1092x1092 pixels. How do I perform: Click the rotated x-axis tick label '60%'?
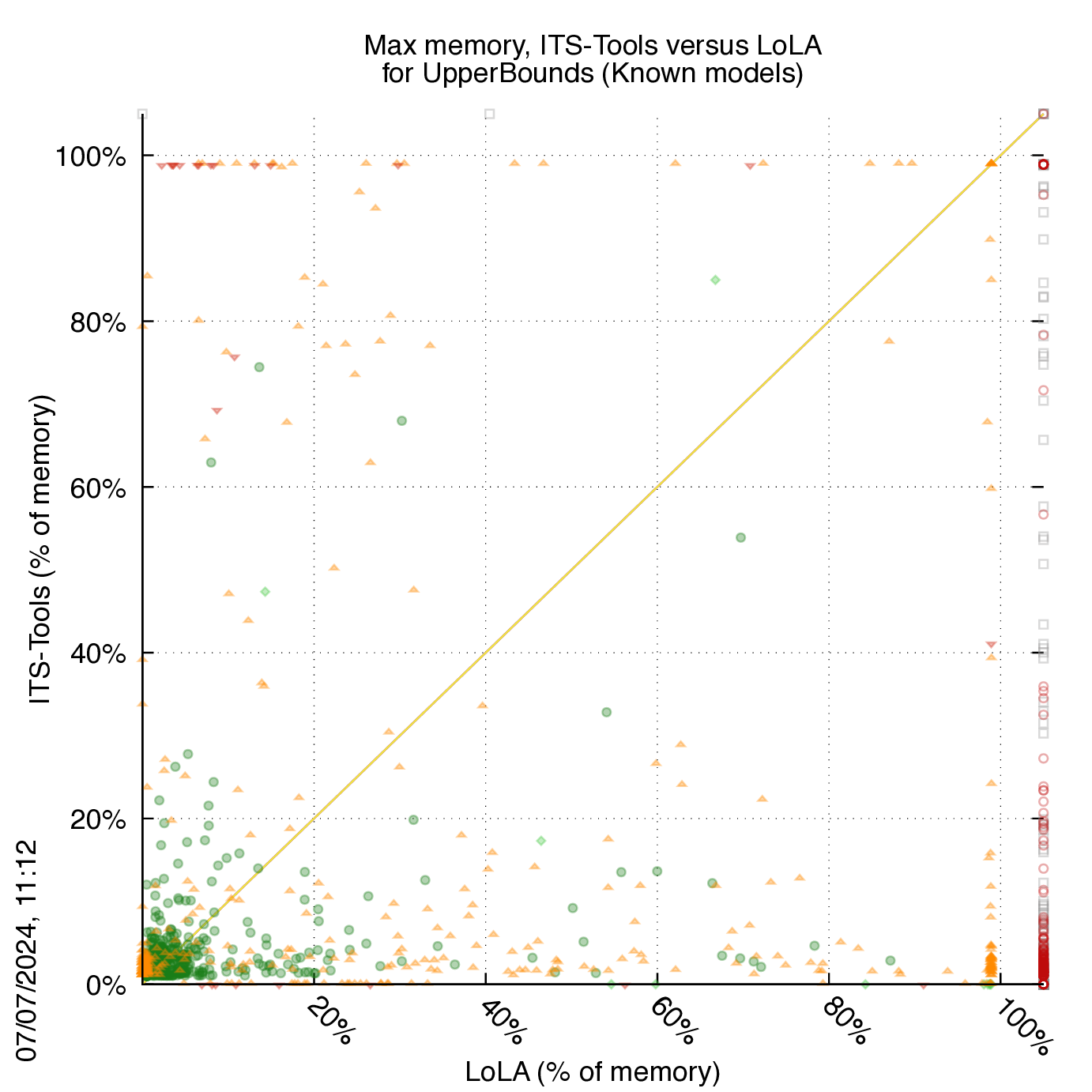pyautogui.click(x=672, y=1021)
